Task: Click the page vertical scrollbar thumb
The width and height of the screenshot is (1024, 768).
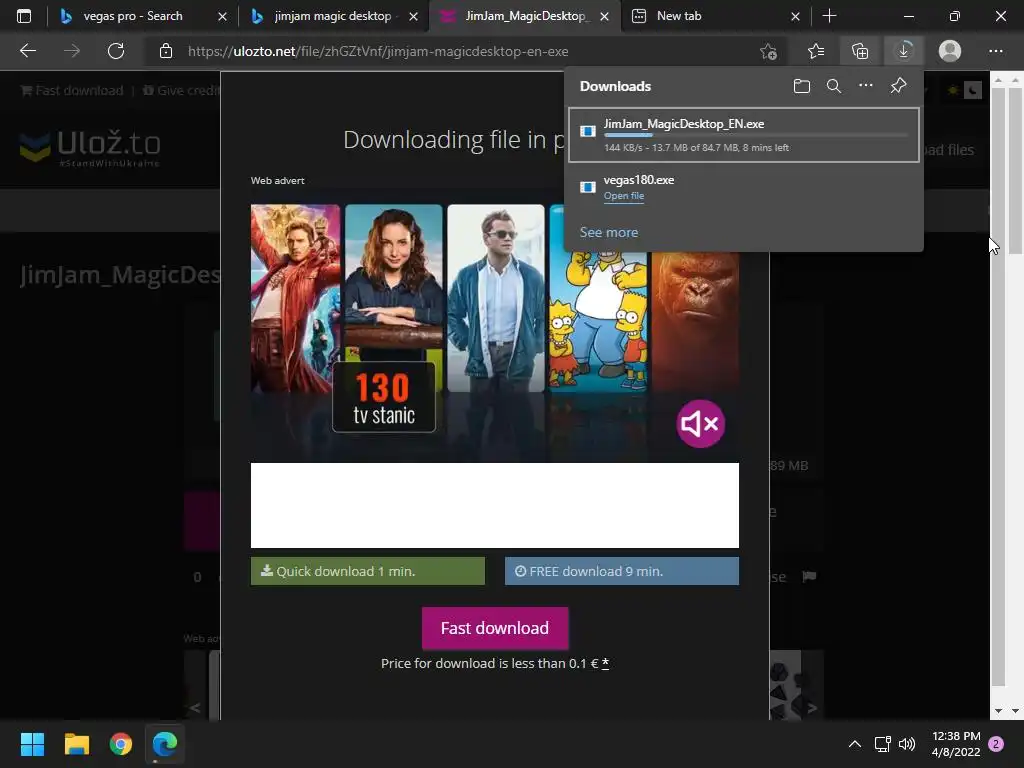Action: click(1016, 170)
